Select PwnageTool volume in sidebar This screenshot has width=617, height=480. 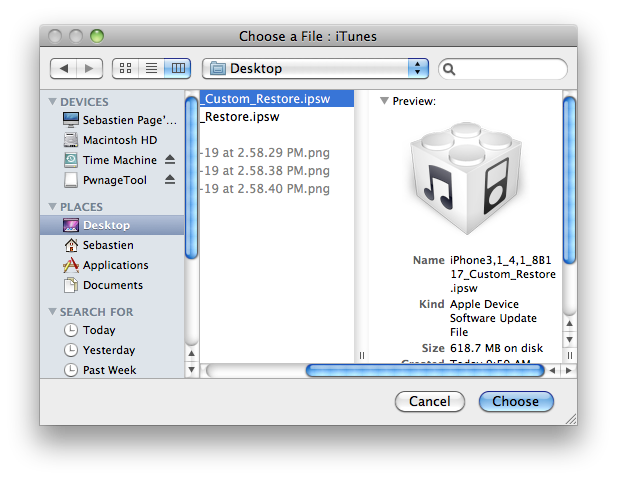[x=112, y=180]
